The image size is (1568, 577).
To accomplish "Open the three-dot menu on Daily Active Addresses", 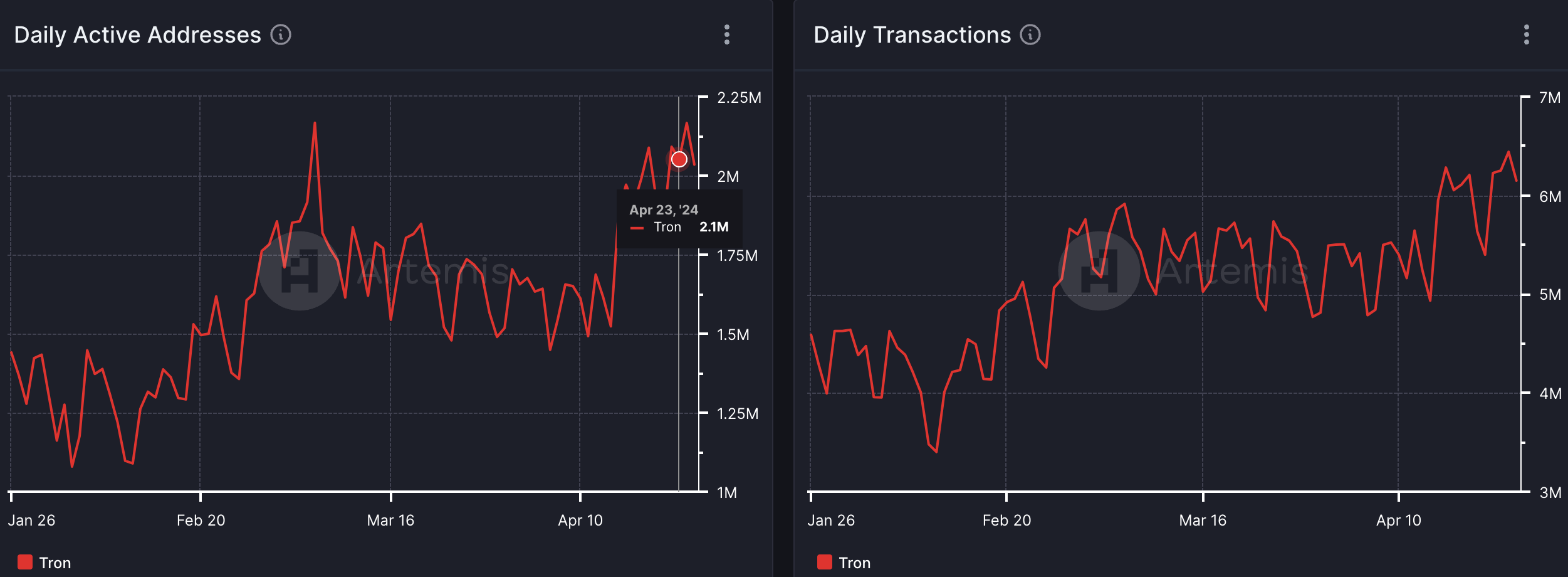I will 727,35.
